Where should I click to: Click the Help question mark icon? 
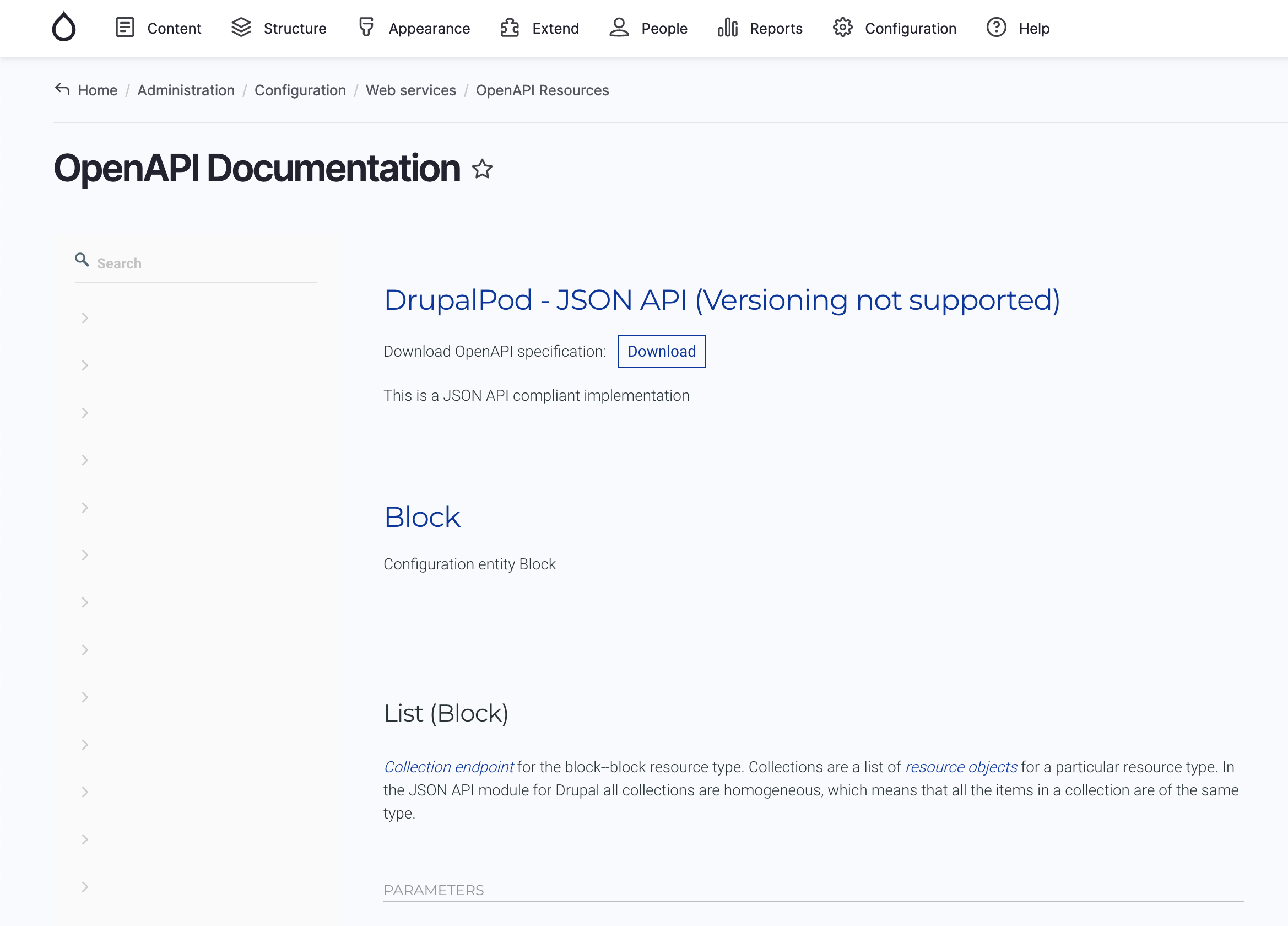point(996,27)
